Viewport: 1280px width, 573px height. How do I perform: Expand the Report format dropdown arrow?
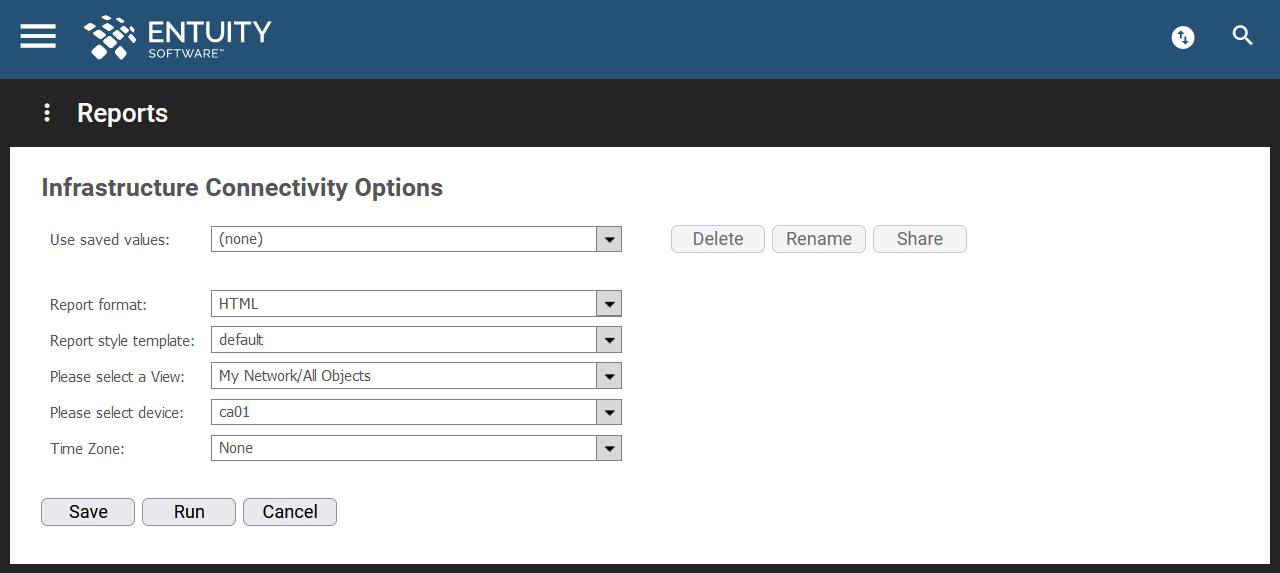[609, 304]
